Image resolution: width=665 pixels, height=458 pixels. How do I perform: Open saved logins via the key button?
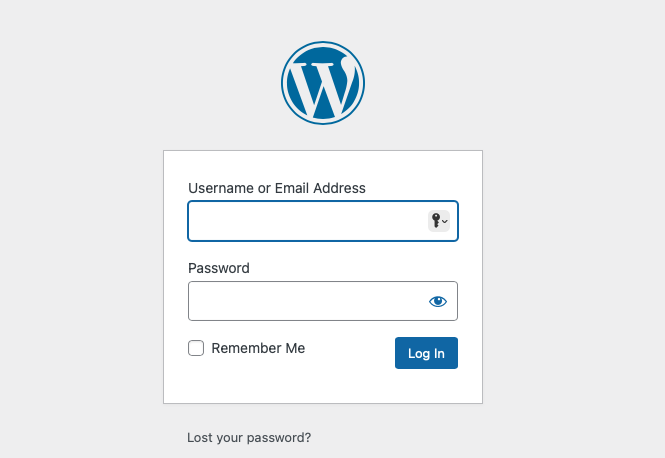pos(439,221)
